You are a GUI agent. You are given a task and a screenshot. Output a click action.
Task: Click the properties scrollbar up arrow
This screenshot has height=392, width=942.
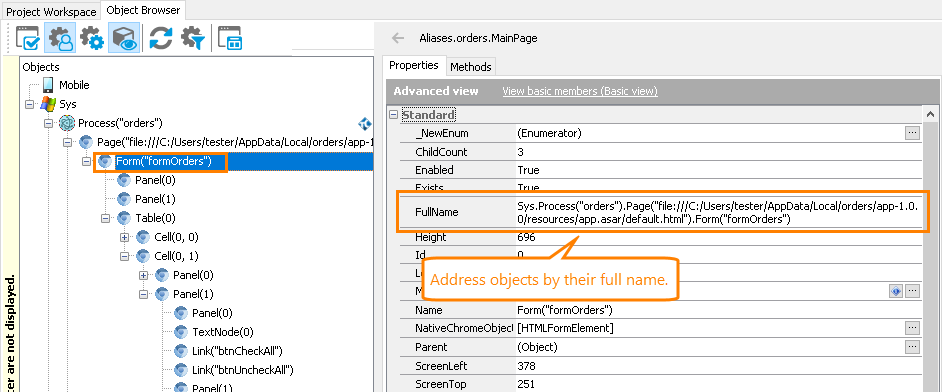click(930, 114)
